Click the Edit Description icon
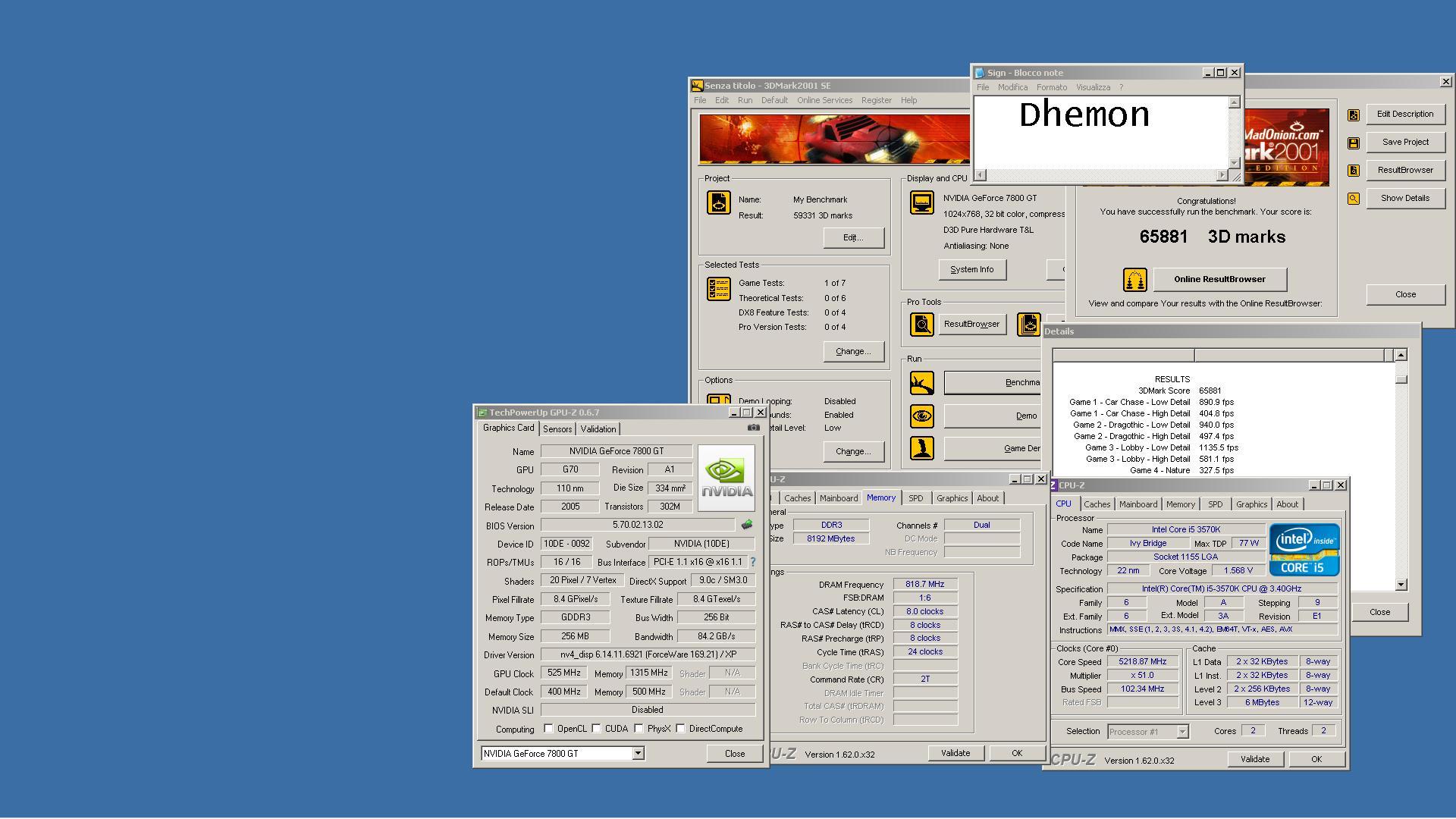1456x819 pixels. (x=1354, y=115)
